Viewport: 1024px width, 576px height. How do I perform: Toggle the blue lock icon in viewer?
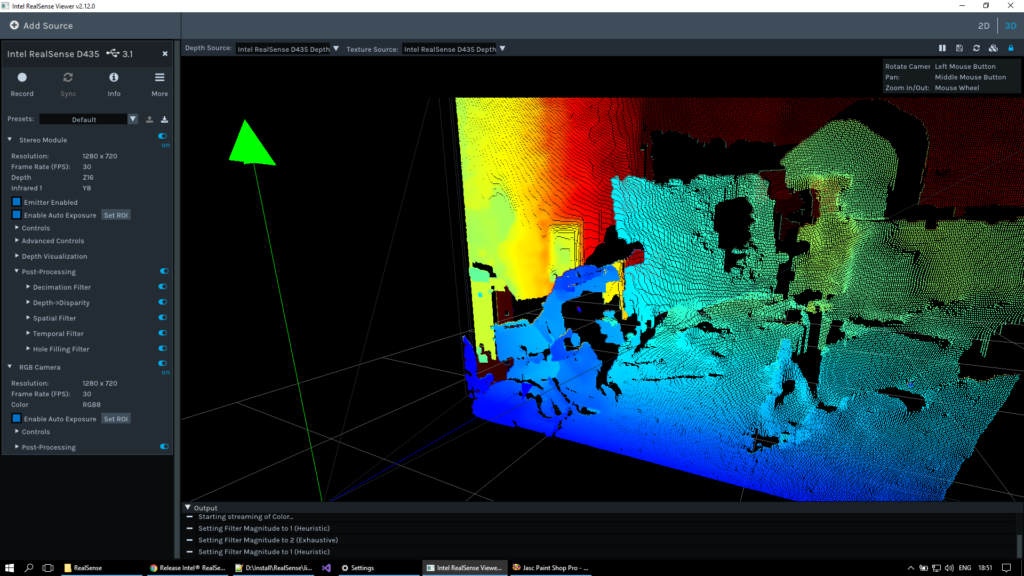coord(1011,48)
